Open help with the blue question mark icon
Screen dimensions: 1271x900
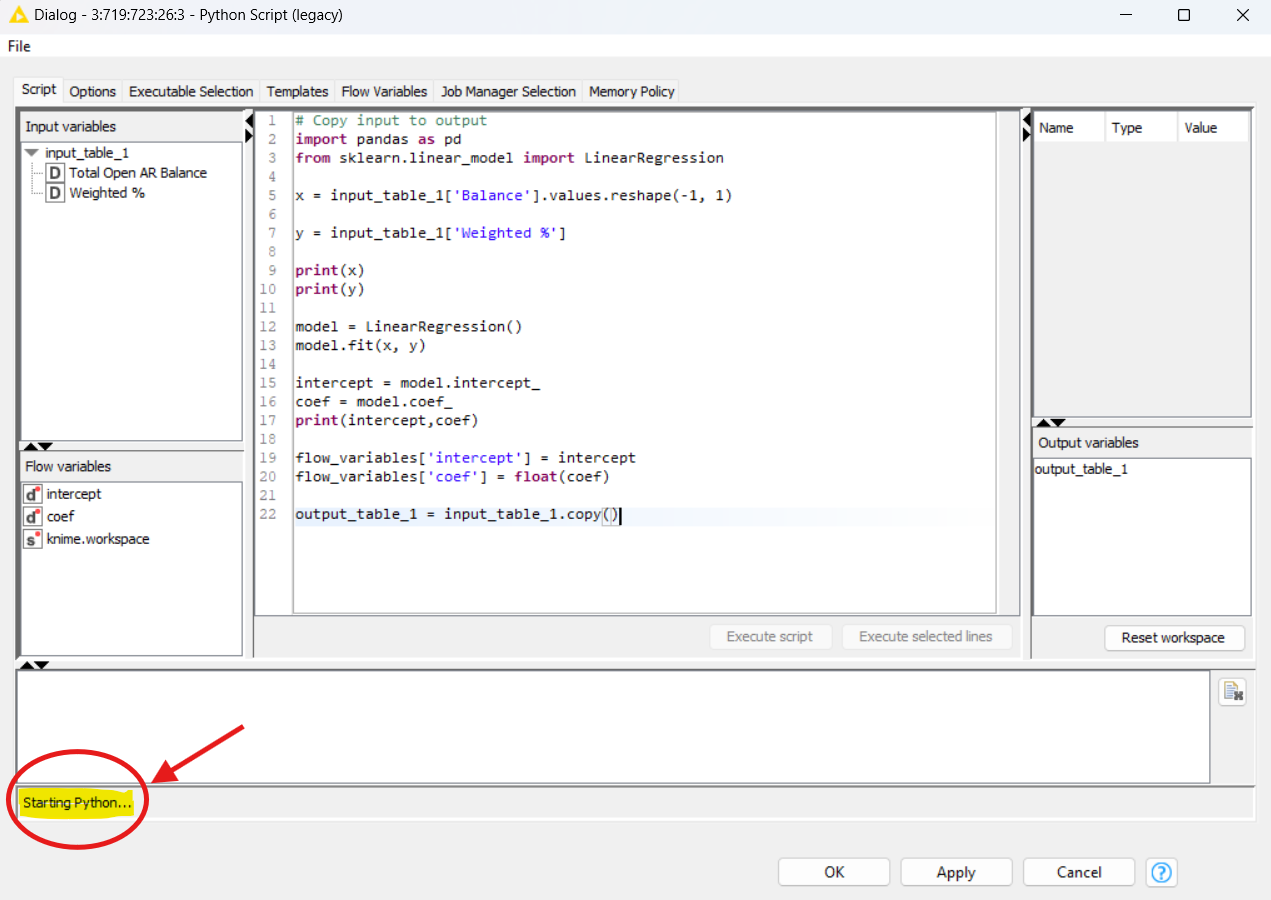point(1161,872)
